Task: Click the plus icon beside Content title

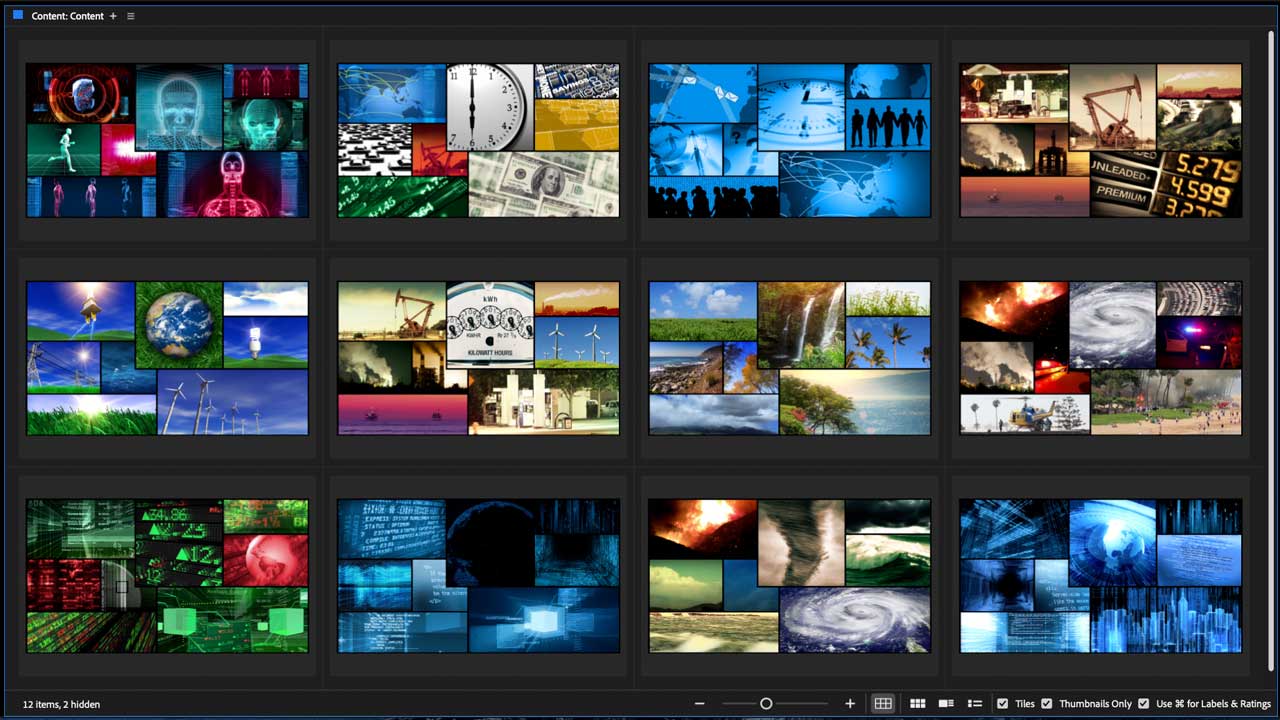Action: (113, 16)
